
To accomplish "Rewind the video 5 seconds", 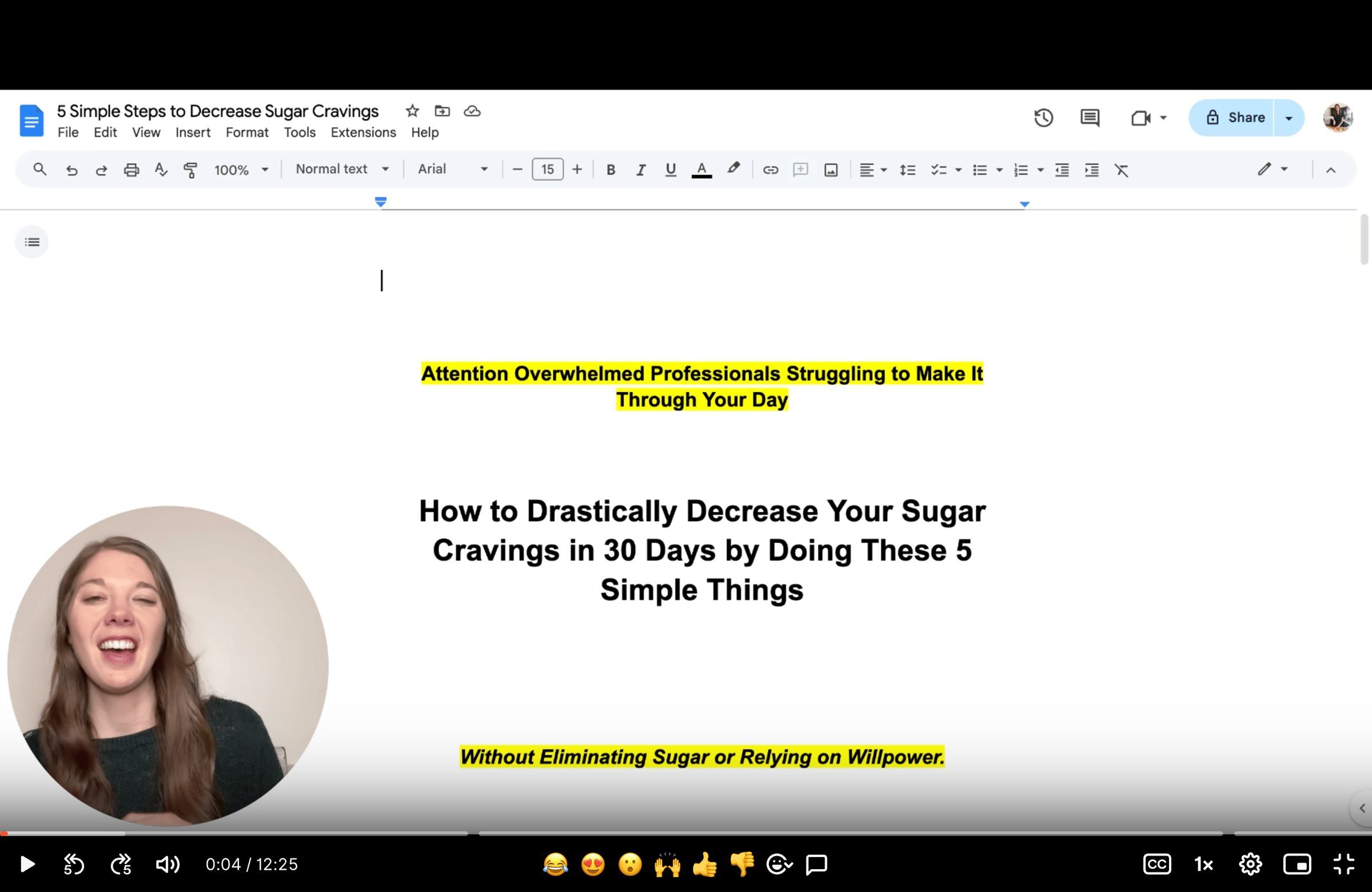I will click(x=73, y=865).
